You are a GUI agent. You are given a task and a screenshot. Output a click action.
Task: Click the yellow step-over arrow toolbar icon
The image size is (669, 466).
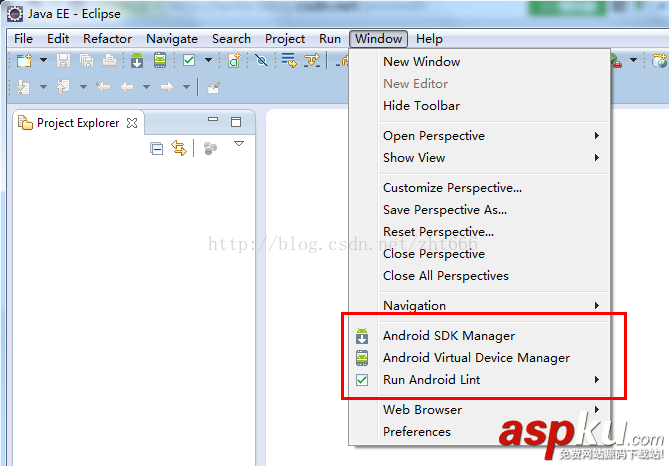point(312,61)
